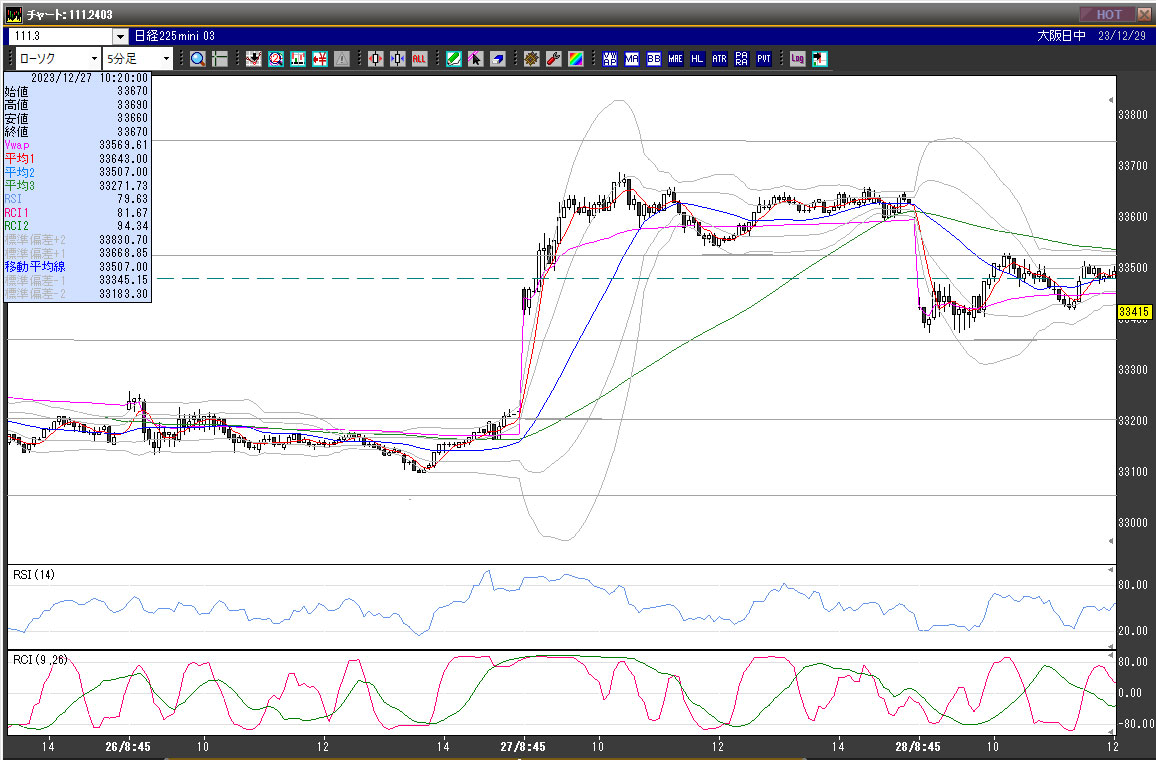This screenshot has height=760, width=1156.
Task: Toggle the VWAP indicator button
Action: 610,59
